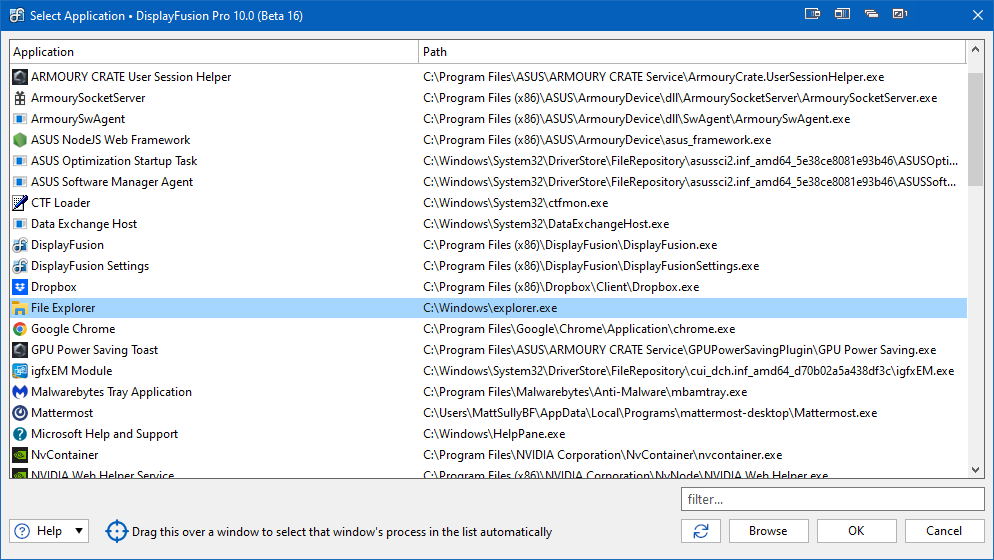Click the Data Exchange Host icon
994x560 pixels.
(20, 224)
